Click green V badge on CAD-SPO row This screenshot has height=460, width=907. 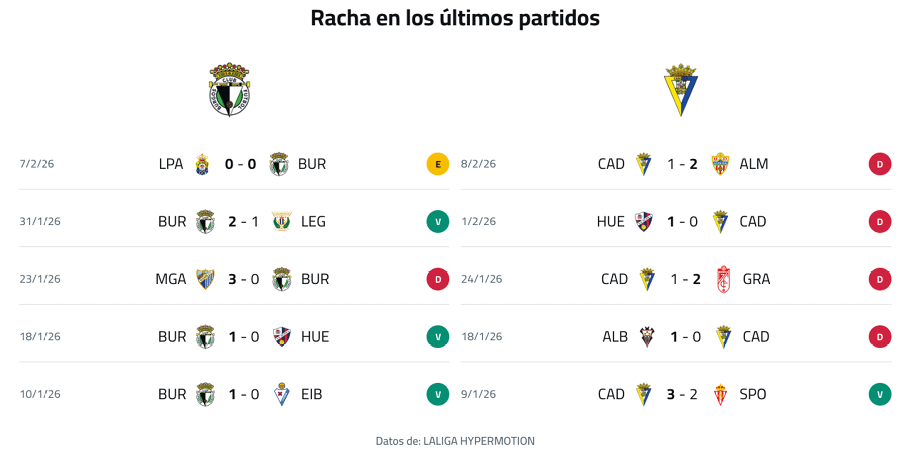point(880,394)
